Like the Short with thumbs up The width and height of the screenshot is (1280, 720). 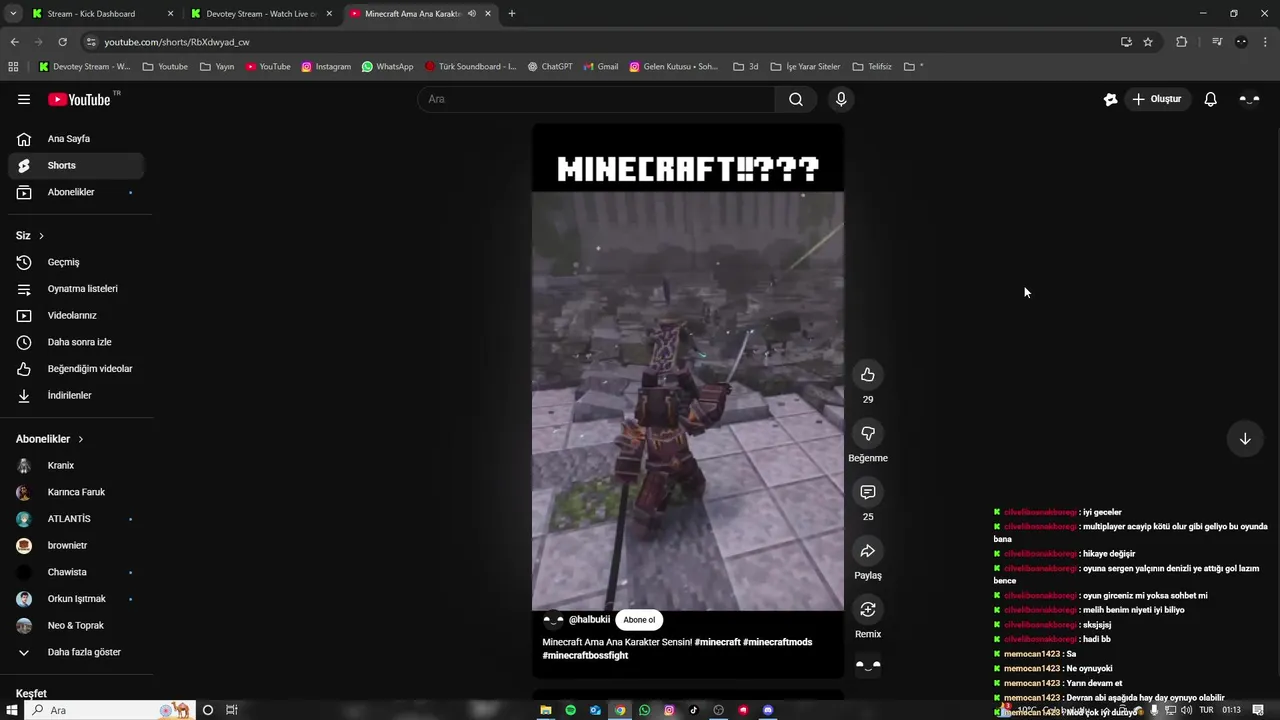click(868, 375)
